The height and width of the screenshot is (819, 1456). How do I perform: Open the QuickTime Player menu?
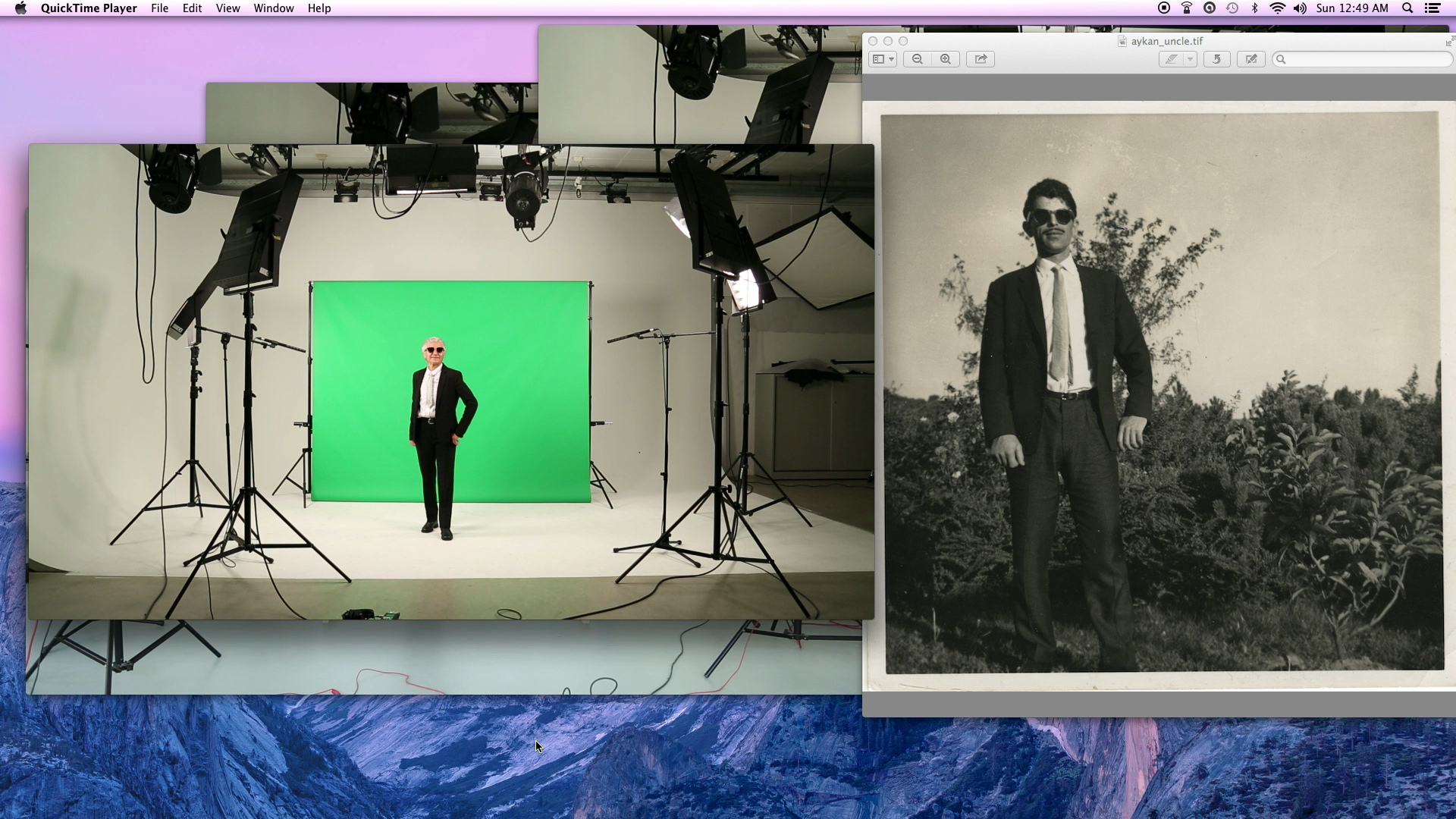pyautogui.click(x=89, y=8)
